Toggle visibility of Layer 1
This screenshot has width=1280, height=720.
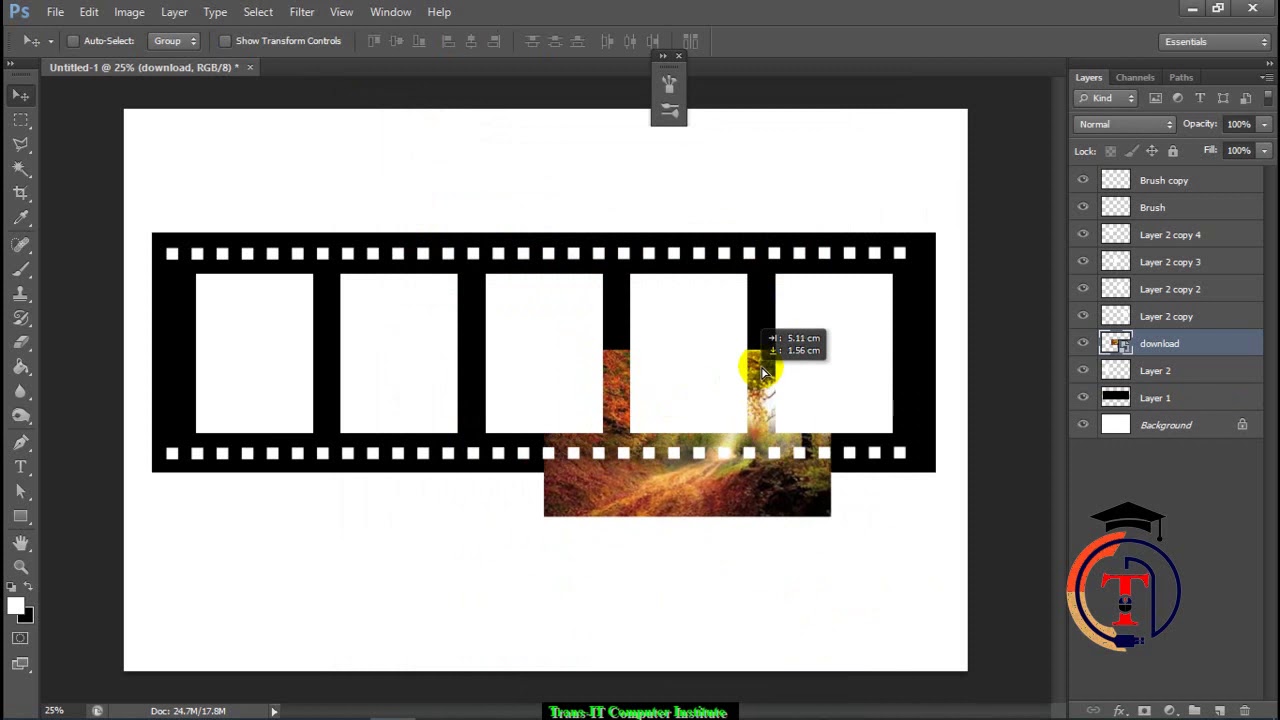(x=1083, y=397)
